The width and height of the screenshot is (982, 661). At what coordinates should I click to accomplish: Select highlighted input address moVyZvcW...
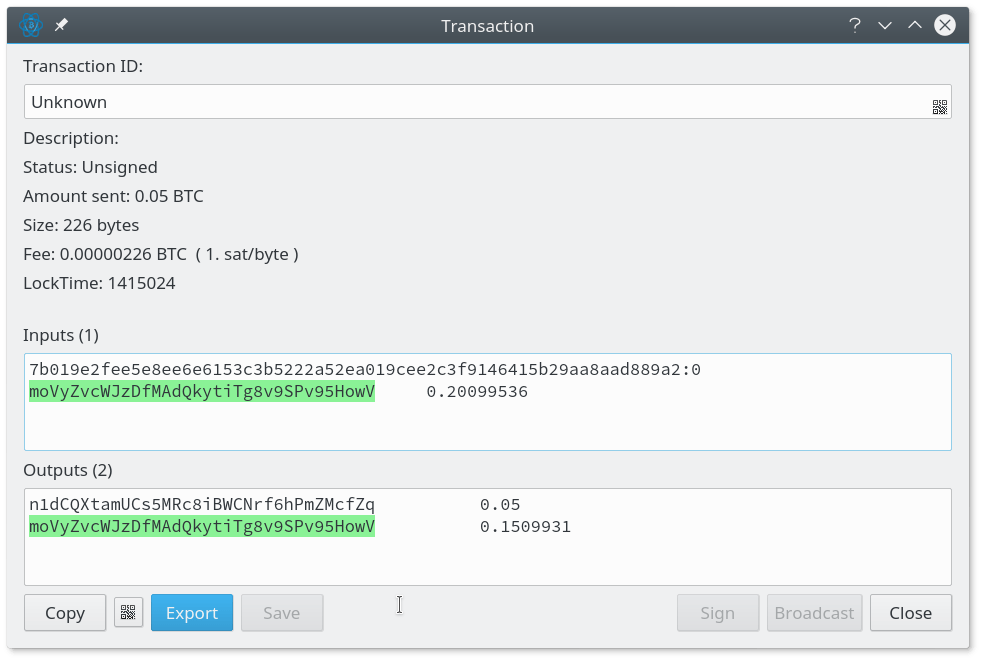coord(202,392)
